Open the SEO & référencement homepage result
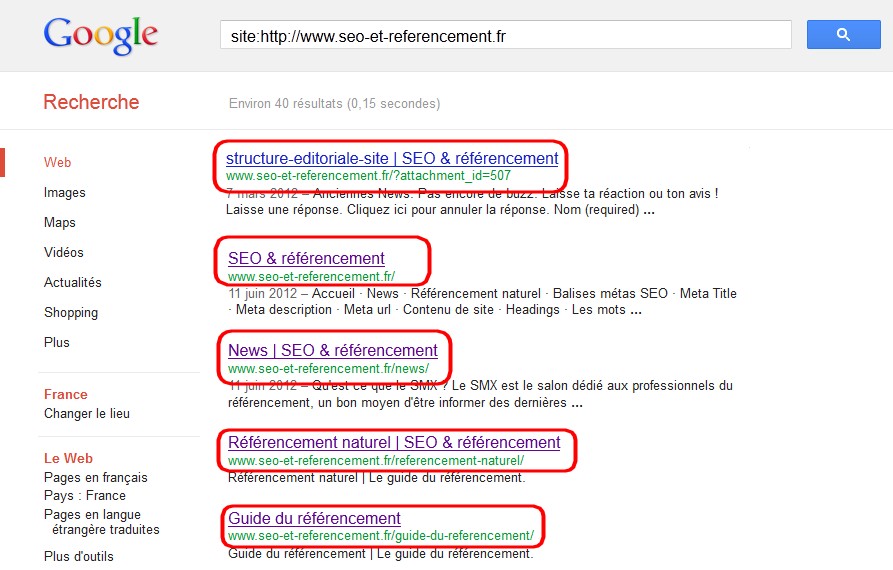The image size is (893, 570). tap(306, 259)
